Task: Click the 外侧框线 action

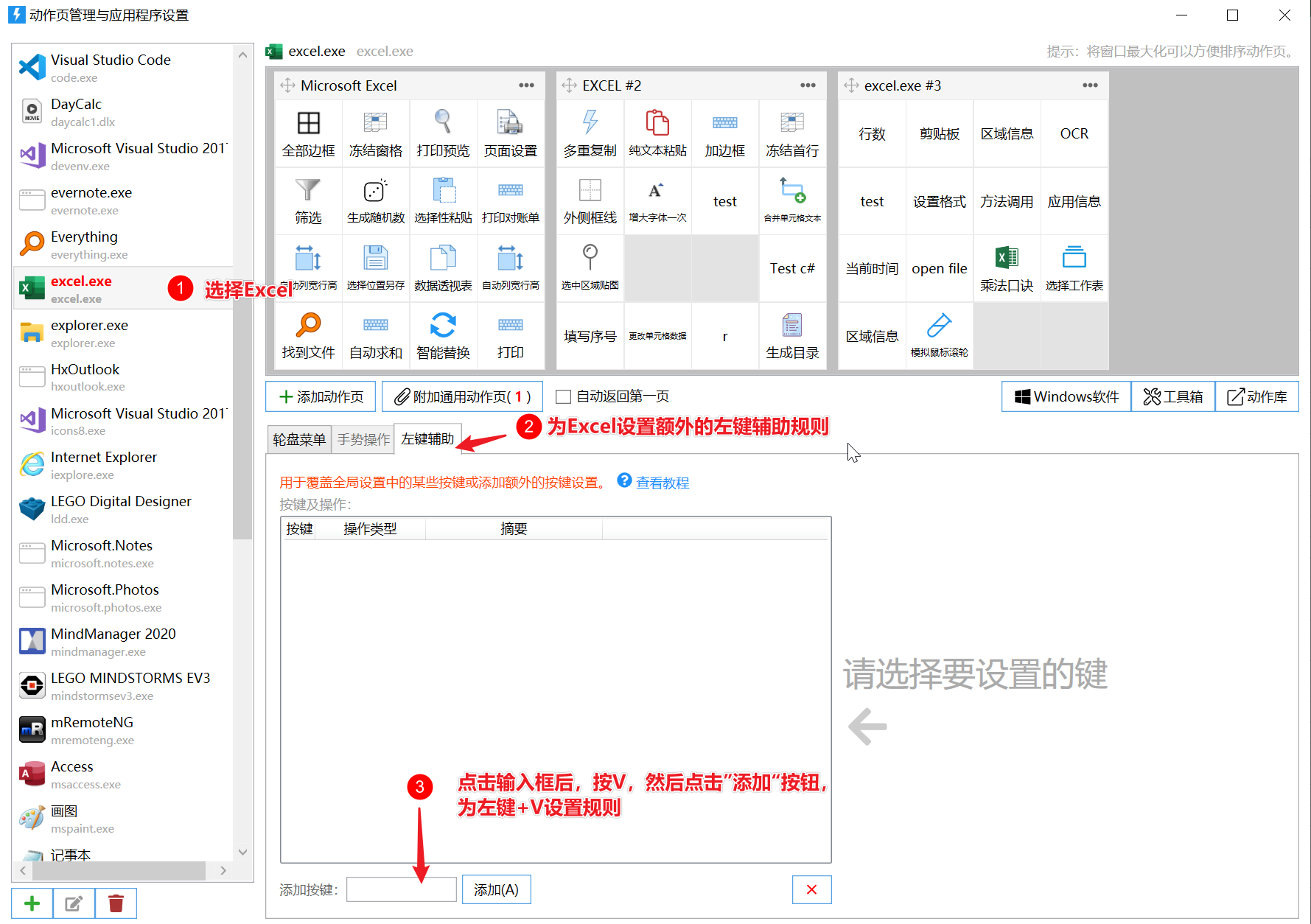Action: tap(590, 201)
